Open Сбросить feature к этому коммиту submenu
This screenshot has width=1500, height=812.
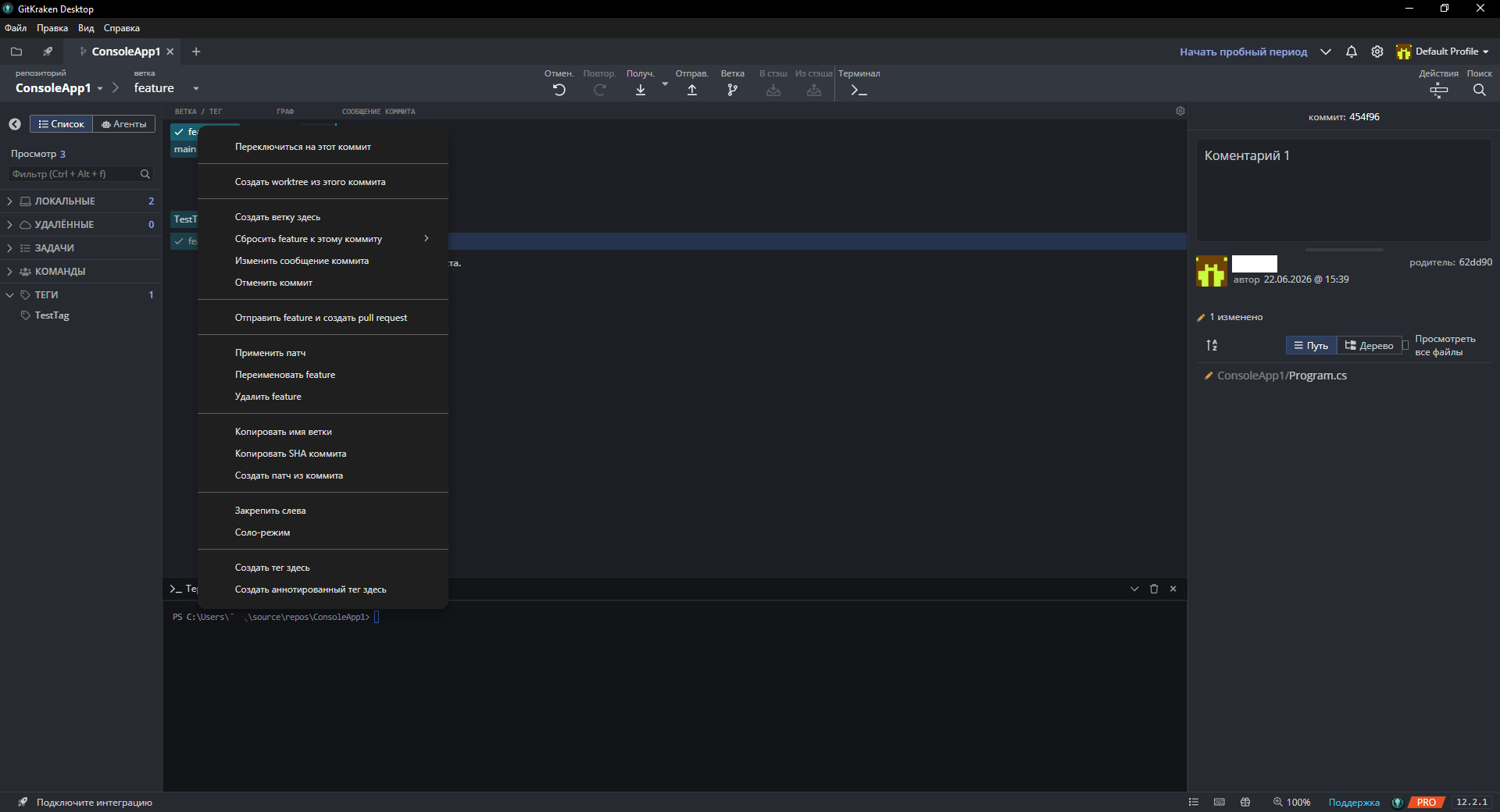323,239
